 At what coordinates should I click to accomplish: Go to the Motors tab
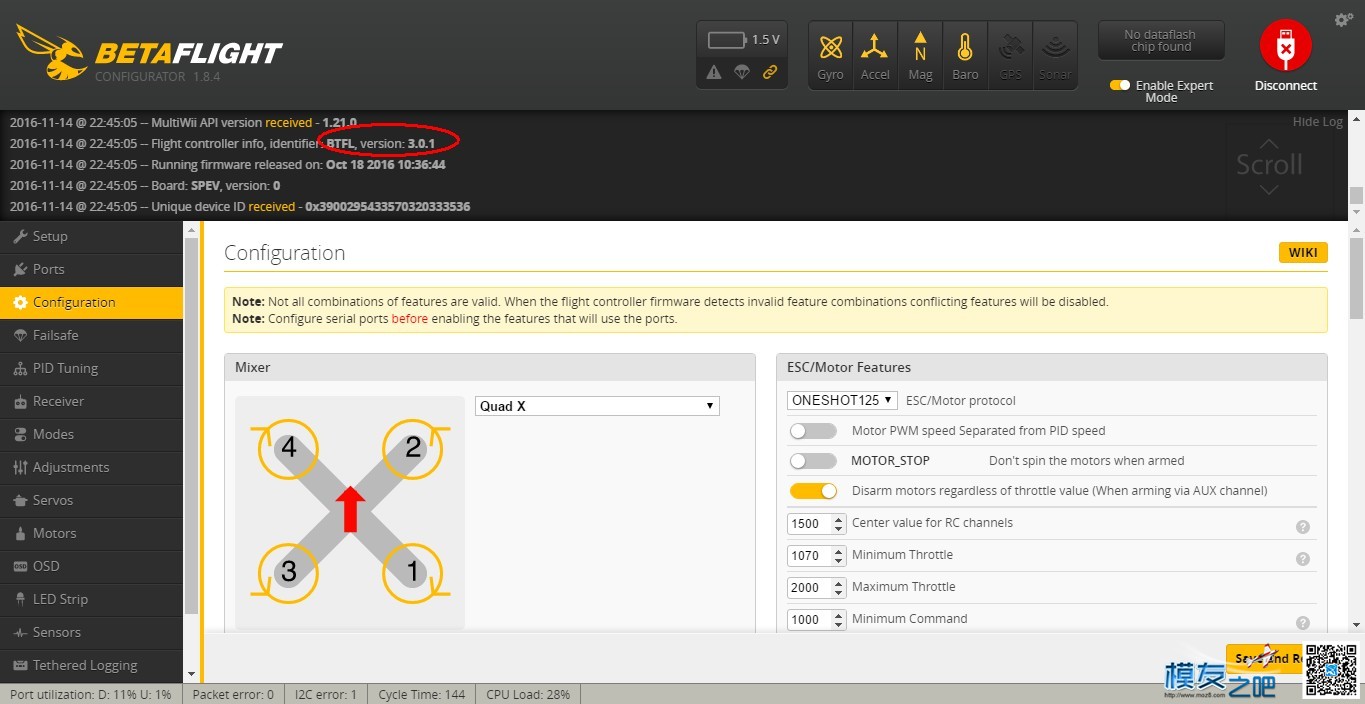click(91, 534)
